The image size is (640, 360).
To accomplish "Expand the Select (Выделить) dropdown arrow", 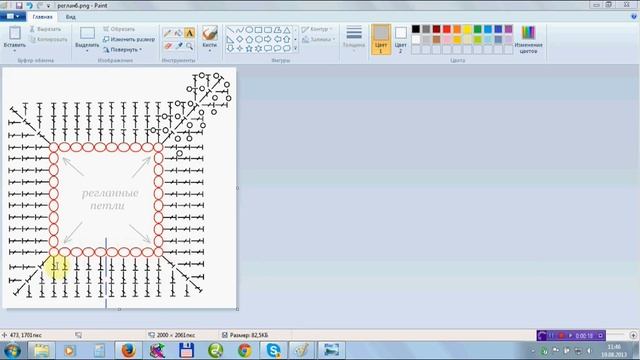I will [x=87, y=51].
